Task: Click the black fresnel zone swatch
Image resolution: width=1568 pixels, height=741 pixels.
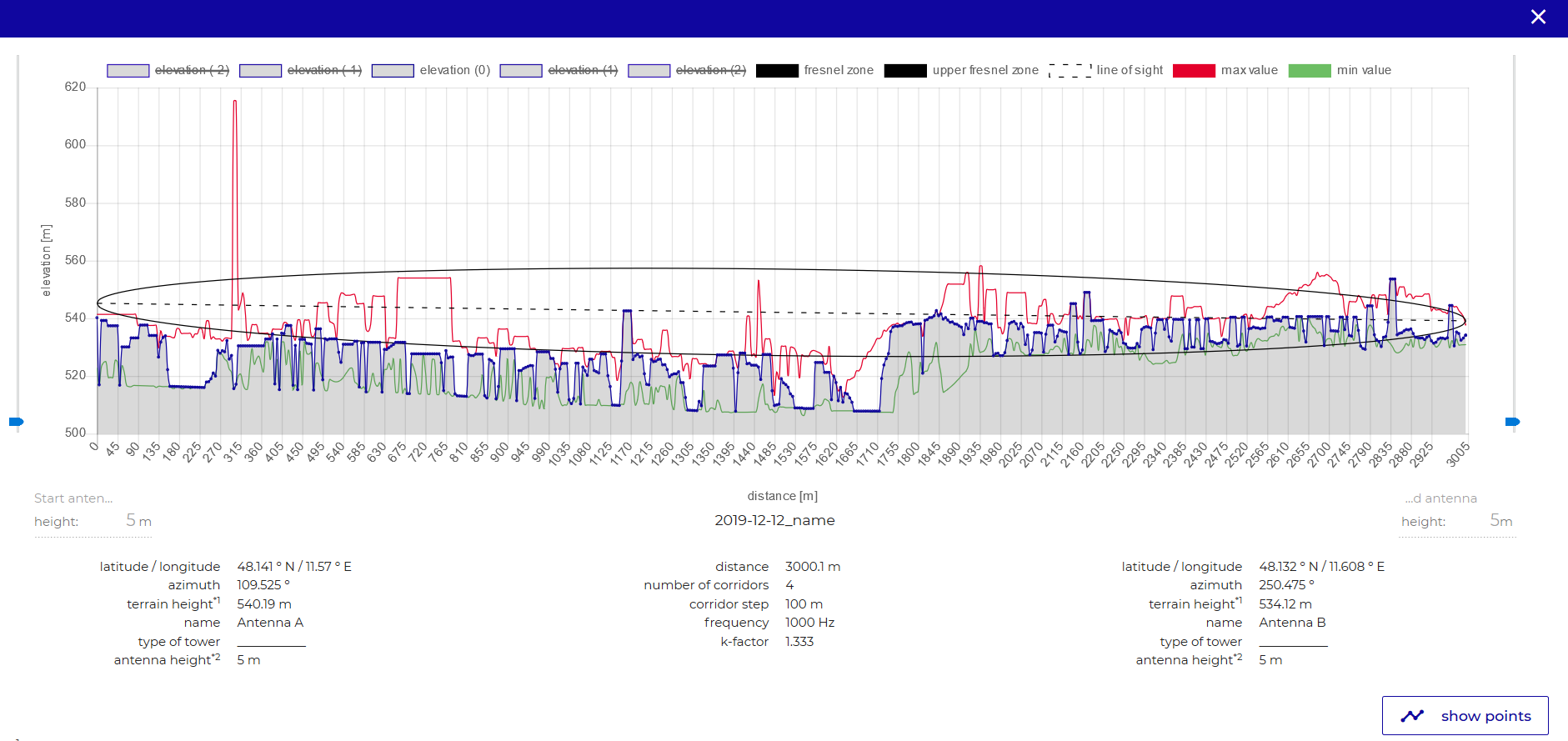Action: point(777,71)
